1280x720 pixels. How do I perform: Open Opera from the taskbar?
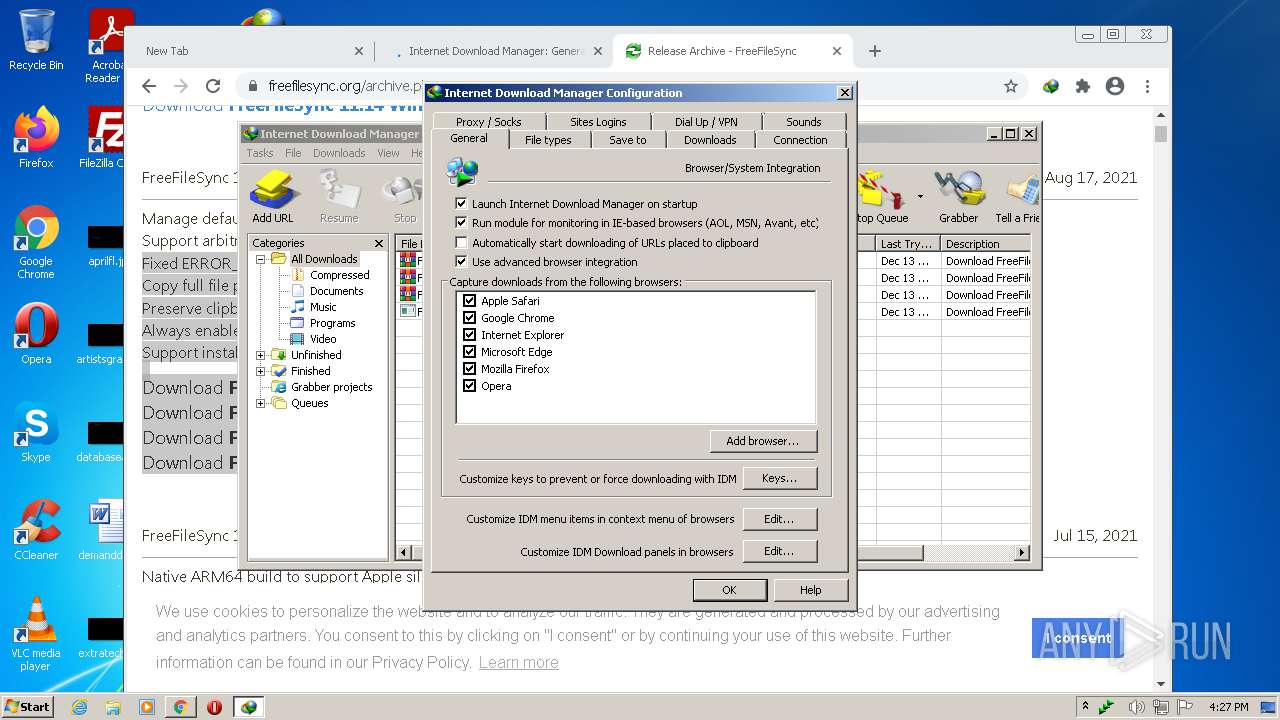point(214,707)
